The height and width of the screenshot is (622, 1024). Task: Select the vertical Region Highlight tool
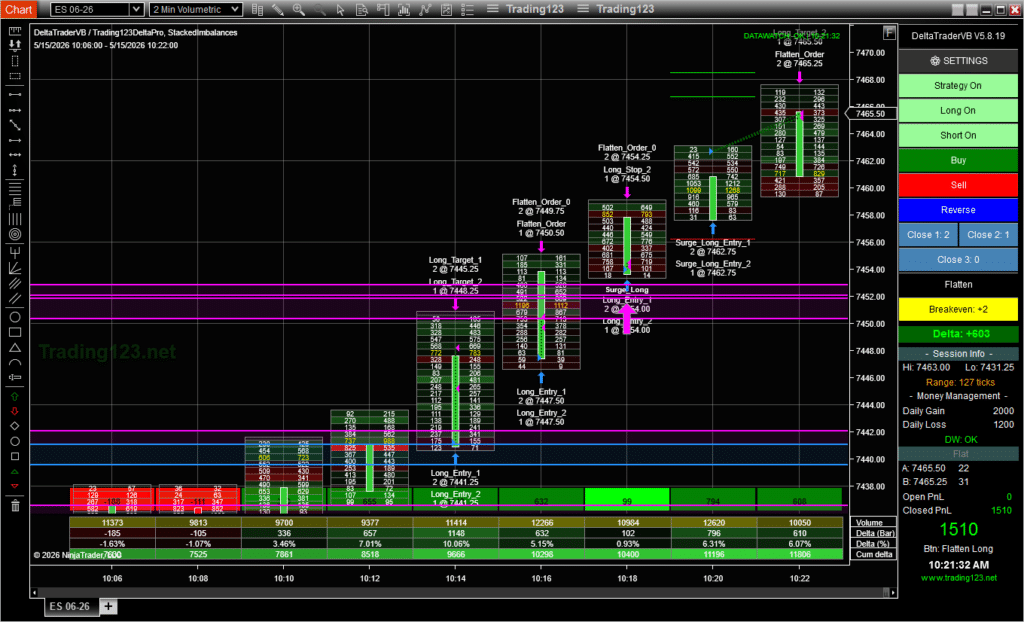coord(15,61)
